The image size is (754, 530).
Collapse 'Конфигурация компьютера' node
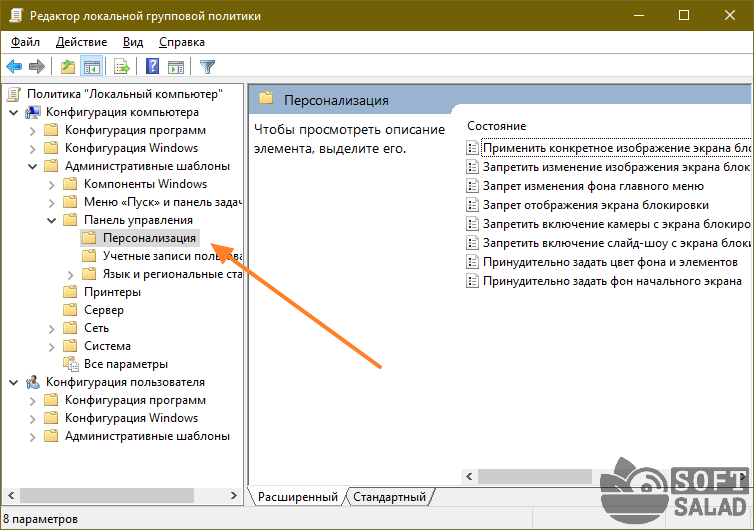[14, 113]
